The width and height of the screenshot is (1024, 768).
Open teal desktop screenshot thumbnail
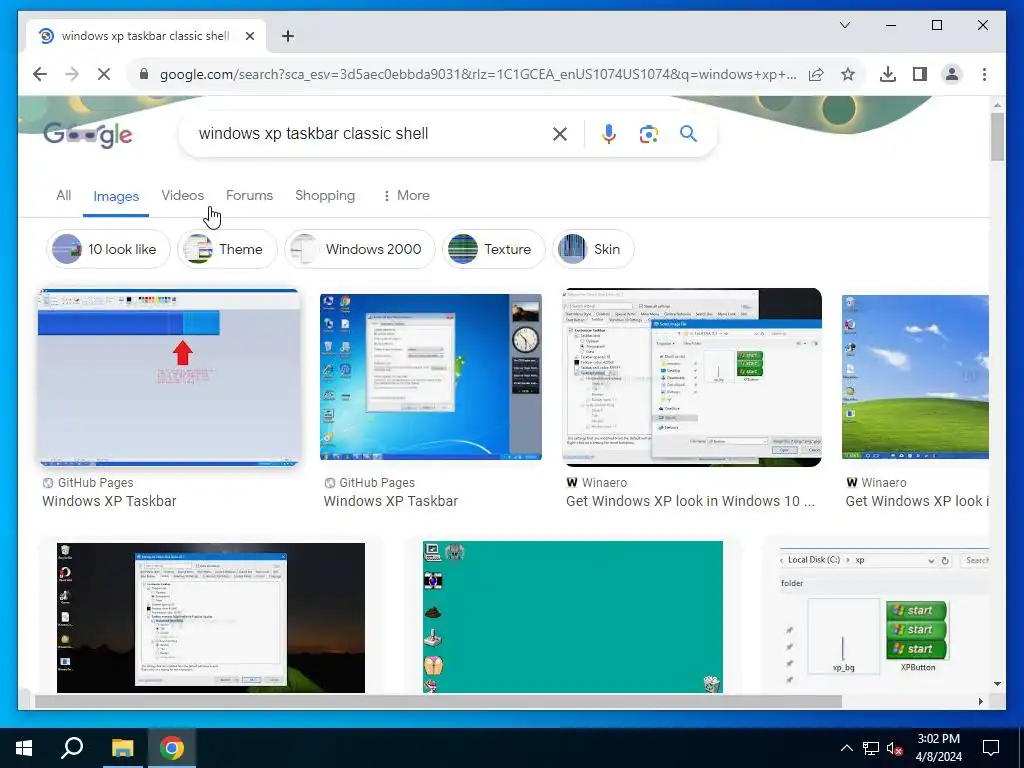pos(573,617)
